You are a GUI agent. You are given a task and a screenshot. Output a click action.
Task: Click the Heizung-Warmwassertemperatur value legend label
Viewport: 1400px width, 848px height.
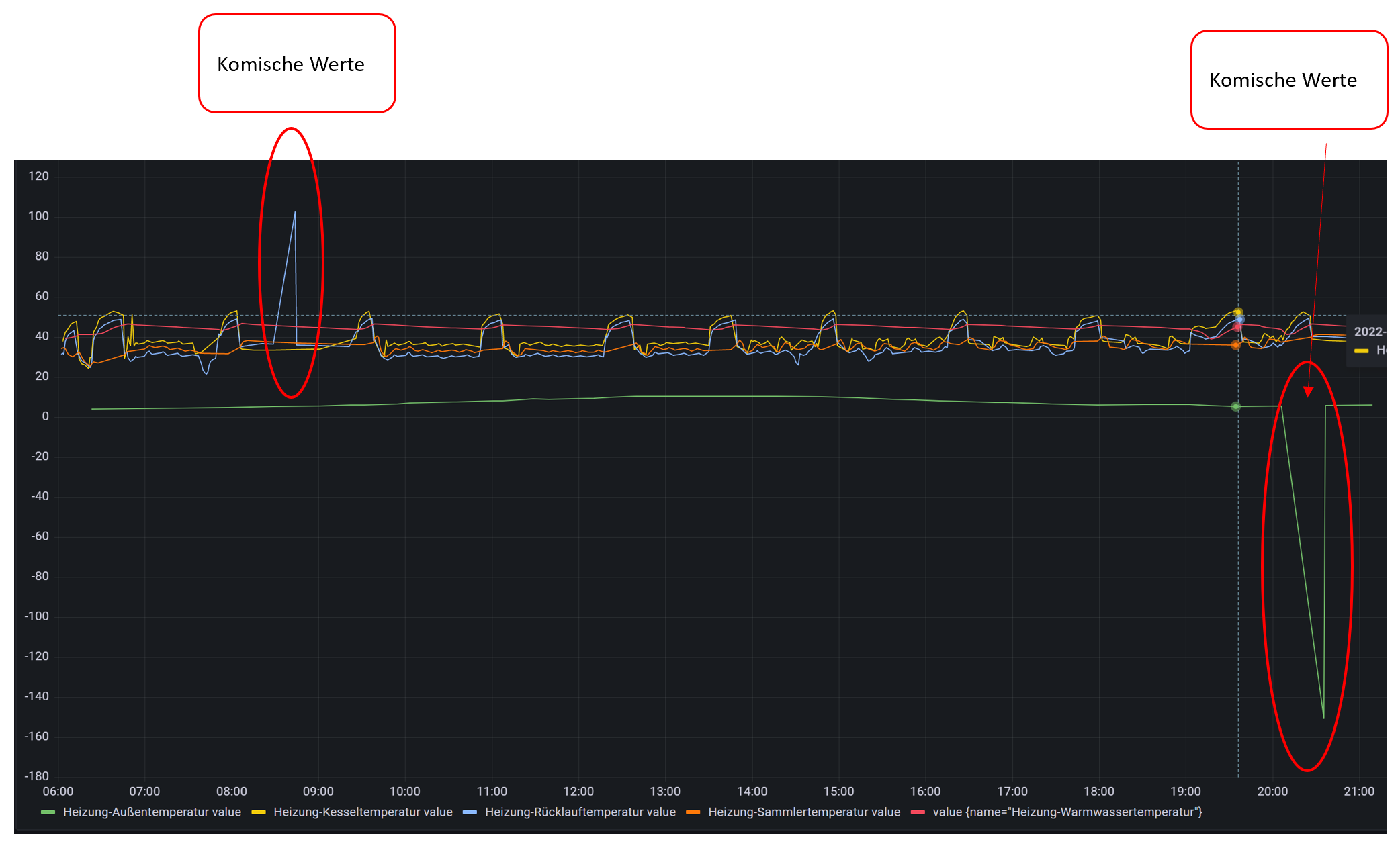1067,812
